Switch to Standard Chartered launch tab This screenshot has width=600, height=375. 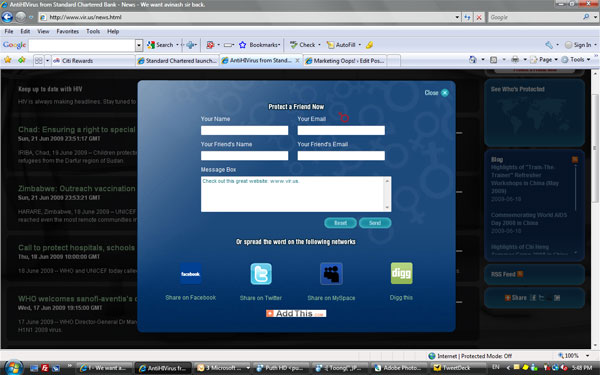tap(177, 60)
